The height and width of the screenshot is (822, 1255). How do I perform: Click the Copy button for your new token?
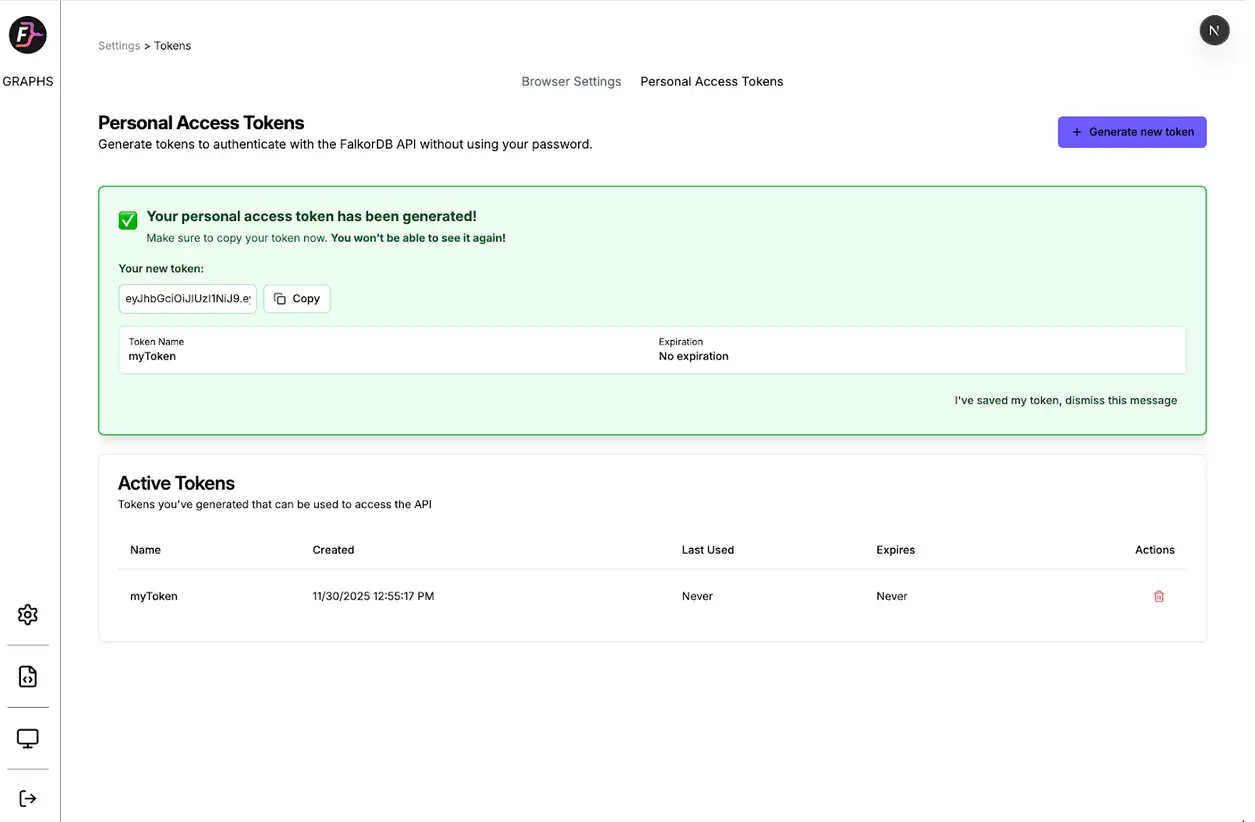(x=296, y=298)
